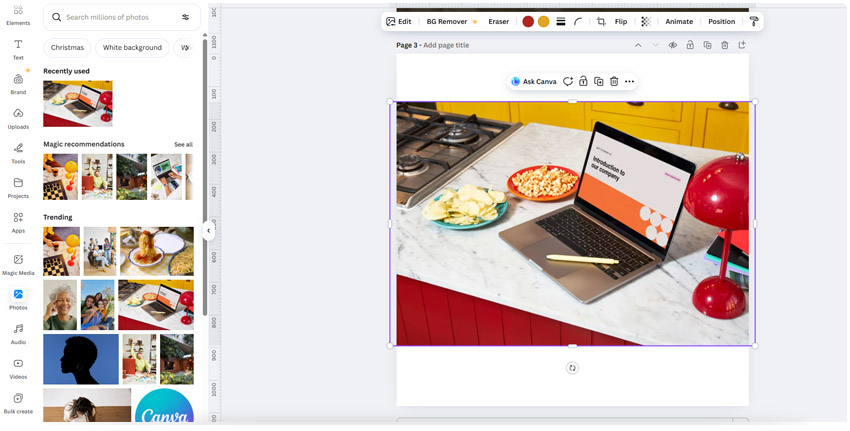Open the Apps panel
The width and height of the screenshot is (850, 431).
[x=18, y=223]
